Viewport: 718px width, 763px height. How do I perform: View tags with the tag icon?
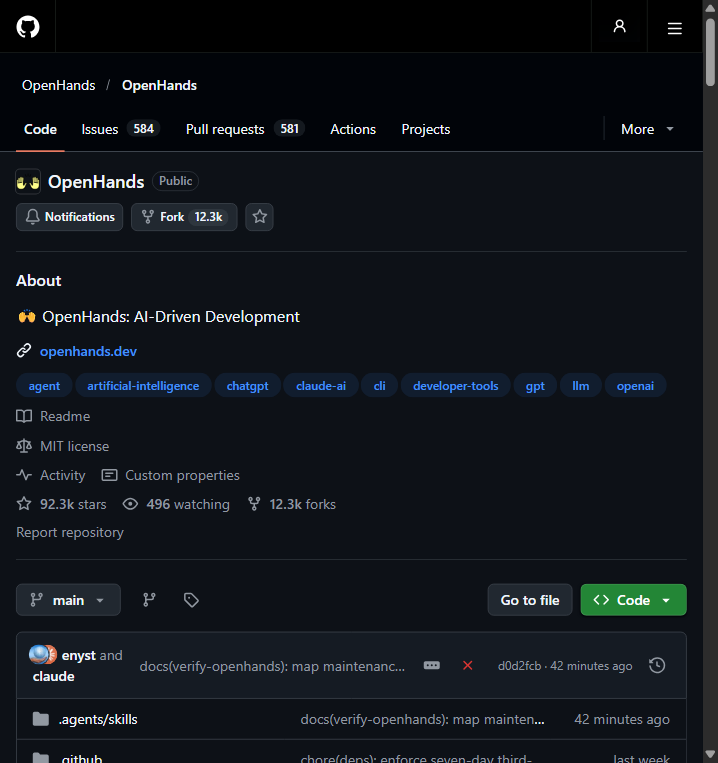click(x=191, y=600)
